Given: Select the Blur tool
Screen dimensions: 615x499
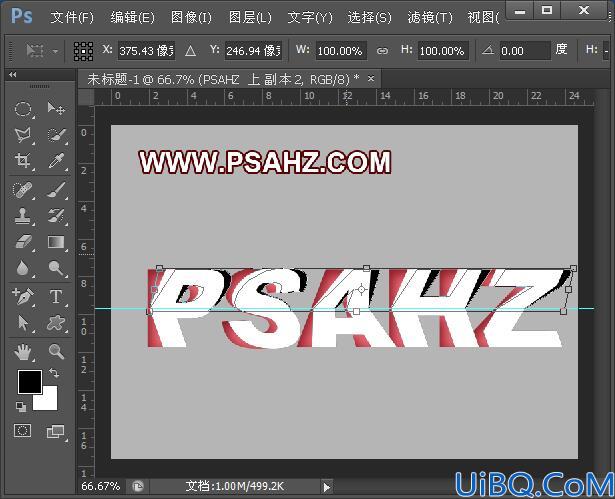Looking at the screenshot, I should [x=23, y=268].
